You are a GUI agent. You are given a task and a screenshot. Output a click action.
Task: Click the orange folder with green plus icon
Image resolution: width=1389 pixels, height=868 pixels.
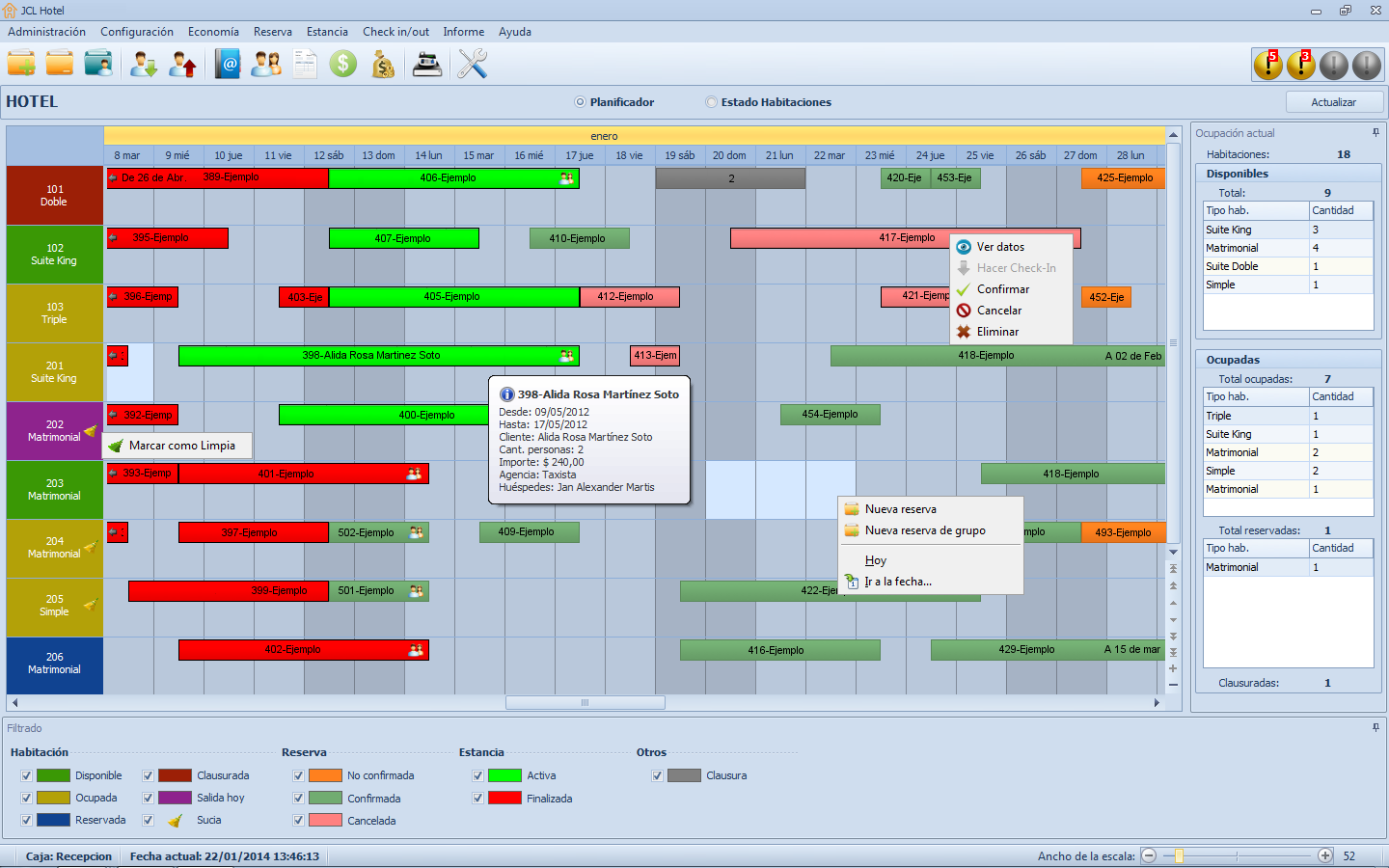pyautogui.click(x=21, y=65)
